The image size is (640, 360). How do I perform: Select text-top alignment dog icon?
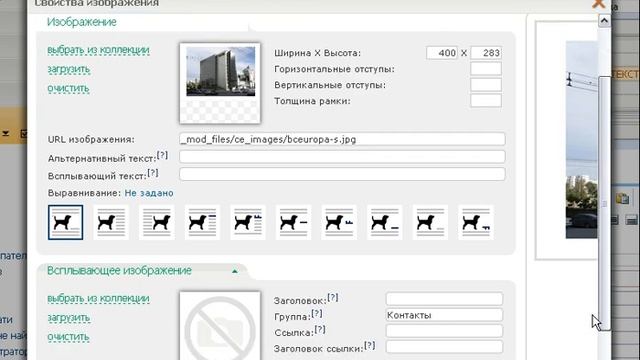(x=248, y=222)
